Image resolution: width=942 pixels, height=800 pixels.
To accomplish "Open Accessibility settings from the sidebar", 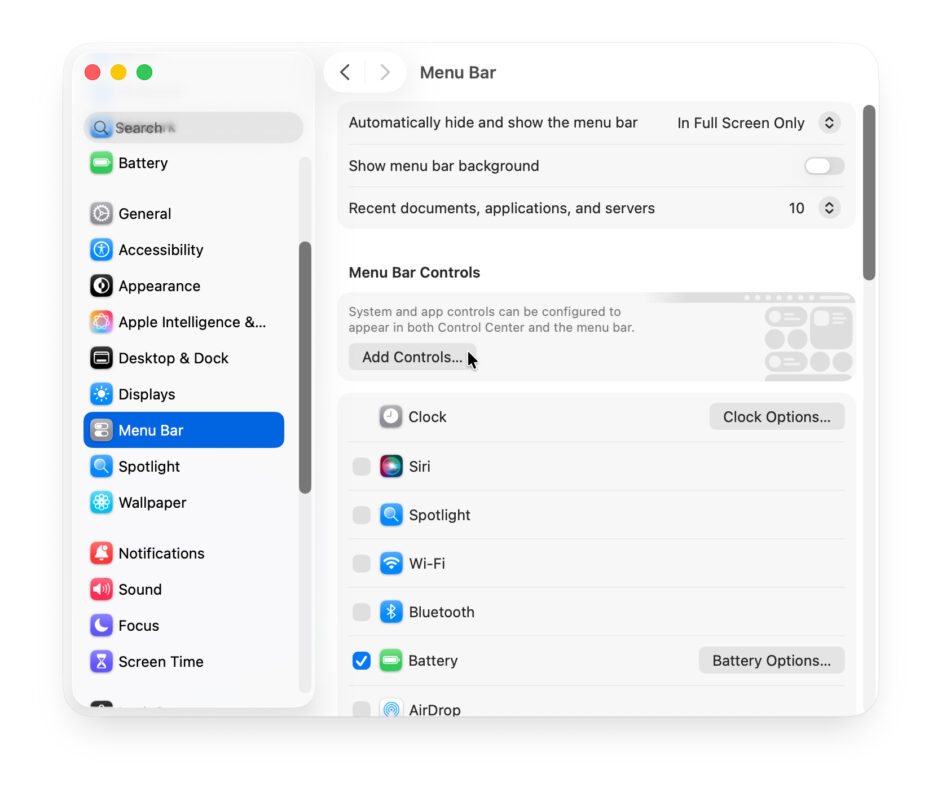I will click(100, 249).
